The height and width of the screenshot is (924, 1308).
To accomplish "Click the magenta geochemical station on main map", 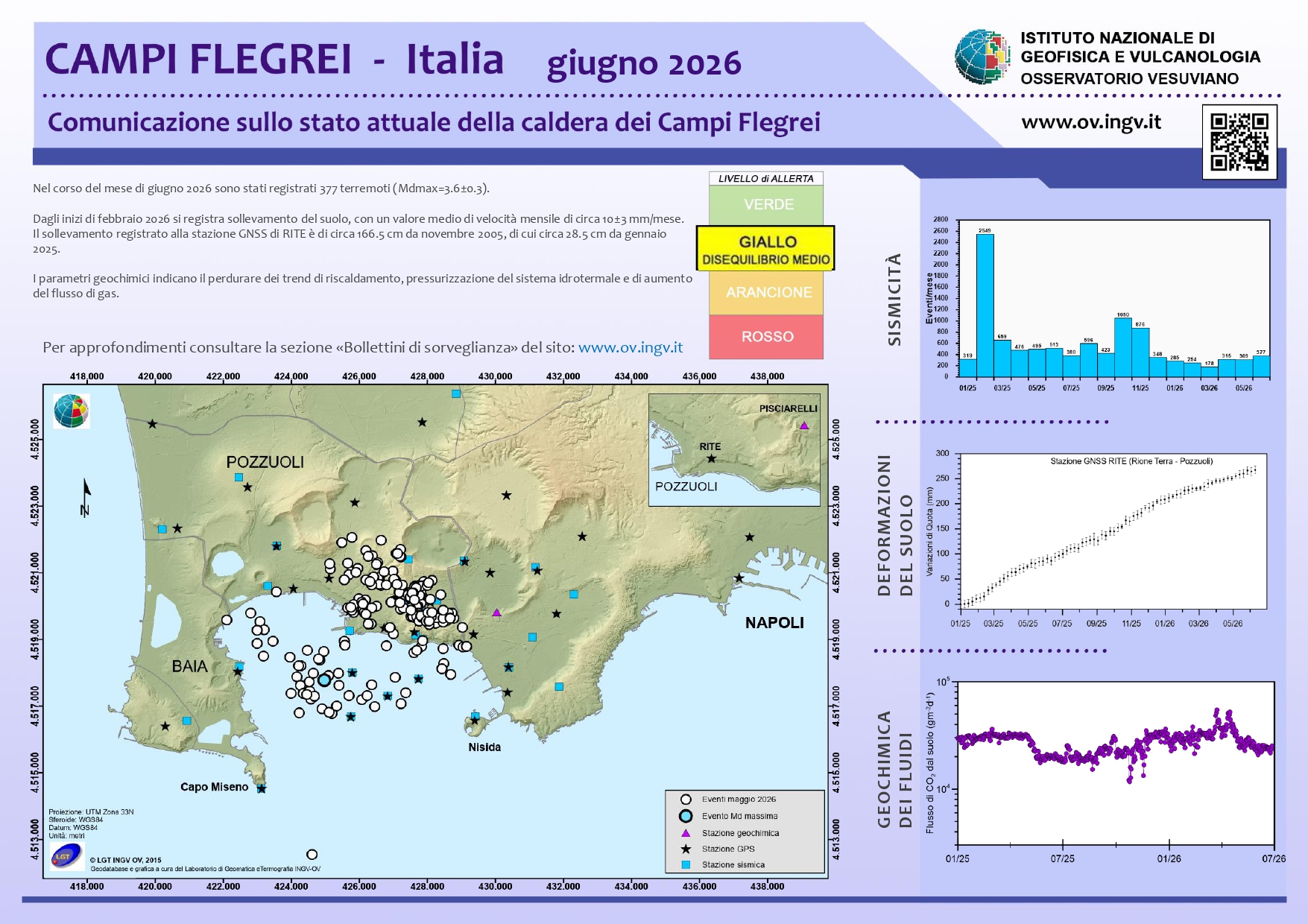I will click(x=496, y=613).
